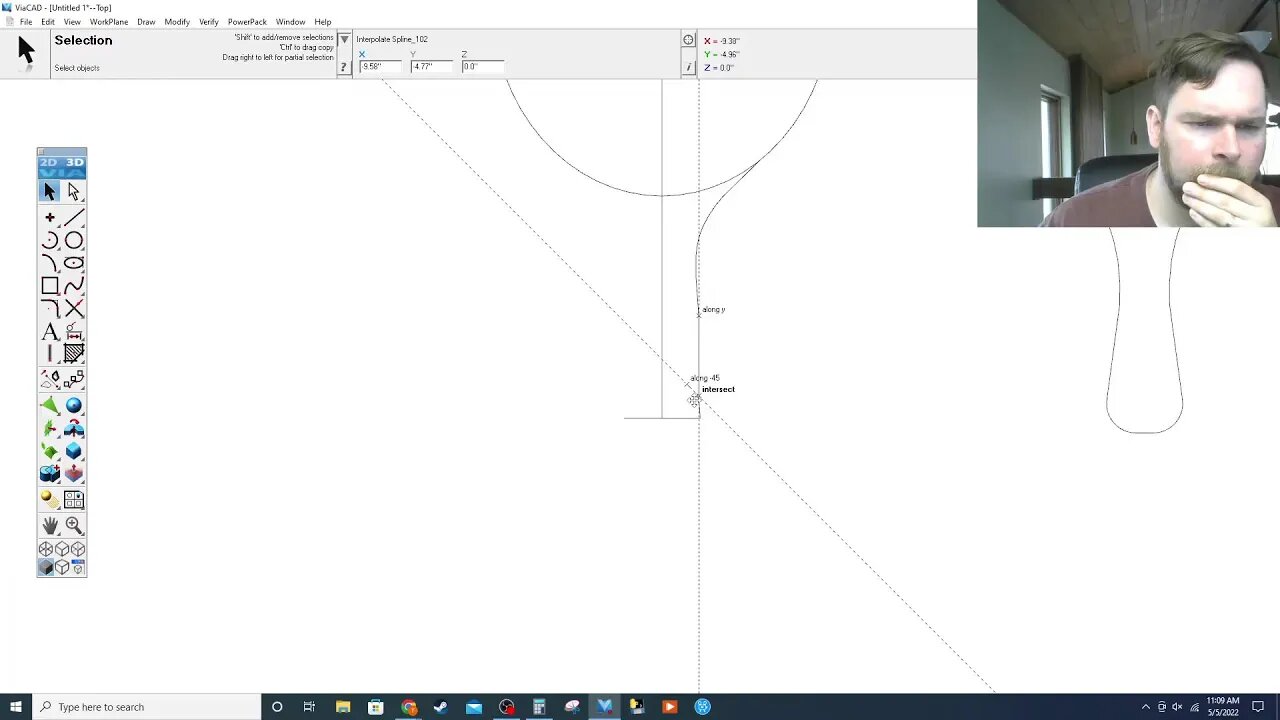Toggle the 2D/3D VIA palette header
Viewport: 1280px width, 720px height.
tap(62, 167)
